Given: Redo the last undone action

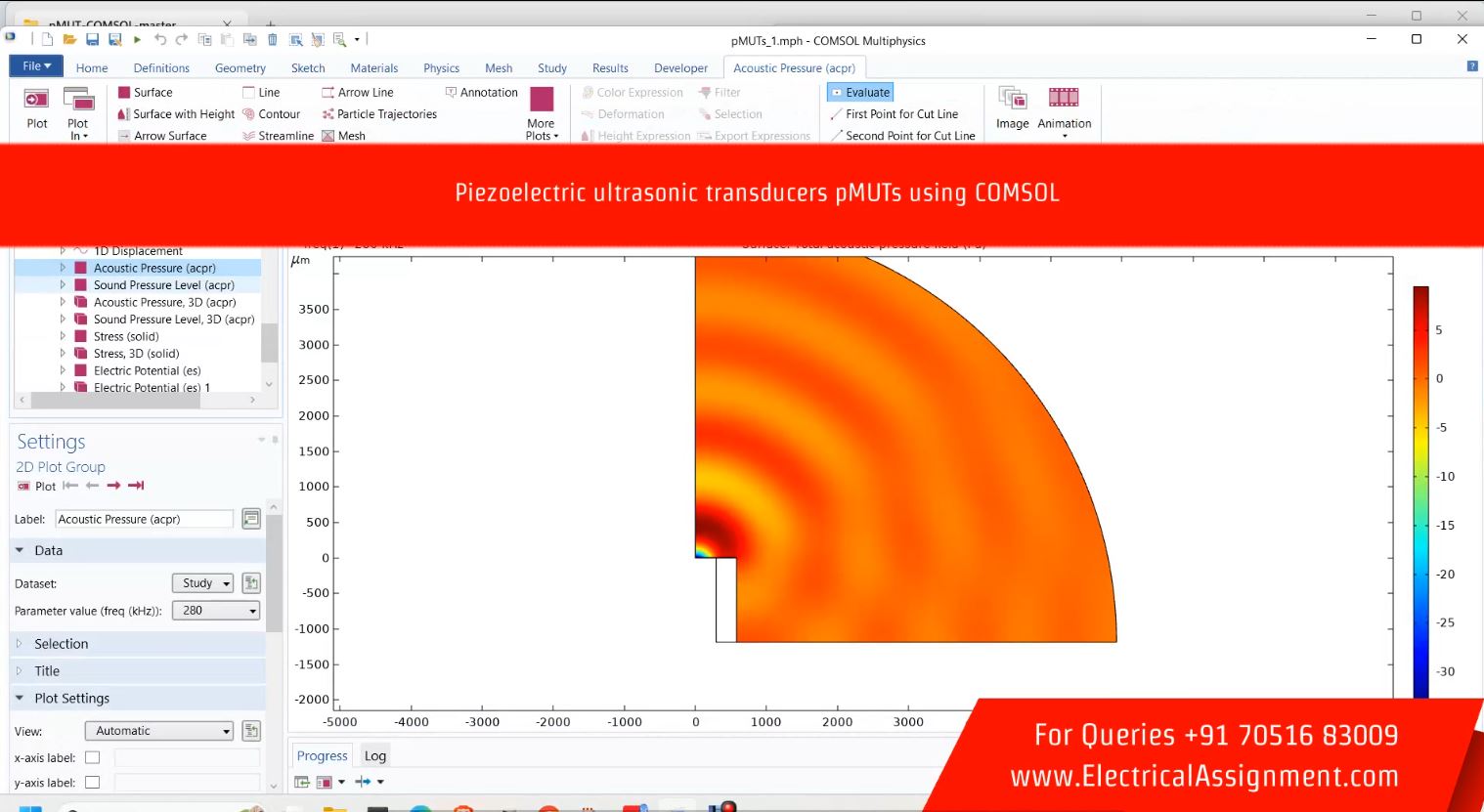Looking at the screenshot, I should [x=181, y=40].
